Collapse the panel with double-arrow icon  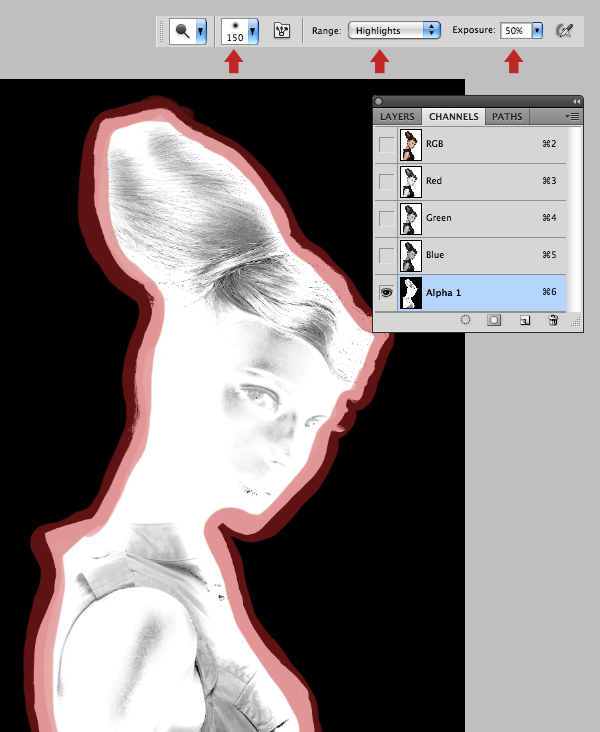576,101
